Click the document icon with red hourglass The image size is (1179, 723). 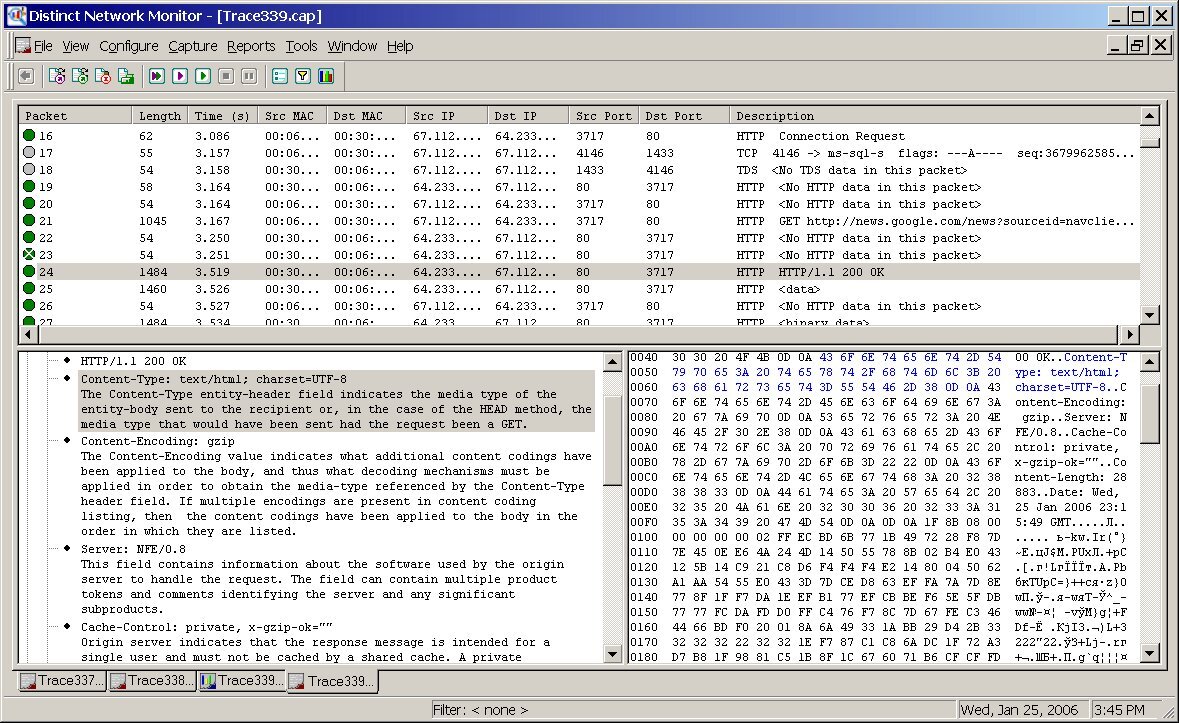(103, 76)
